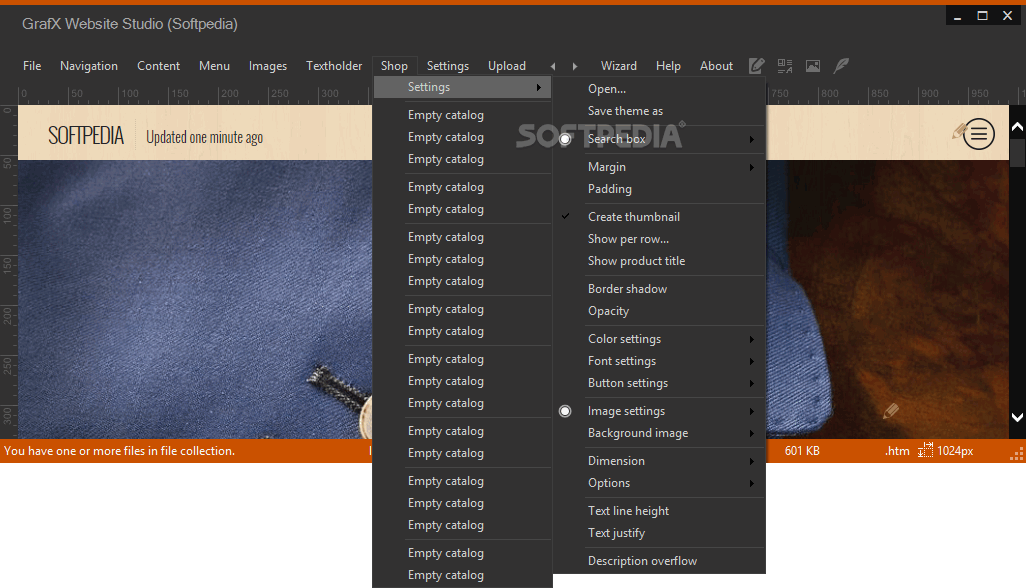
Task: Click the pencil icon beside hamburger button
Action: click(959, 131)
